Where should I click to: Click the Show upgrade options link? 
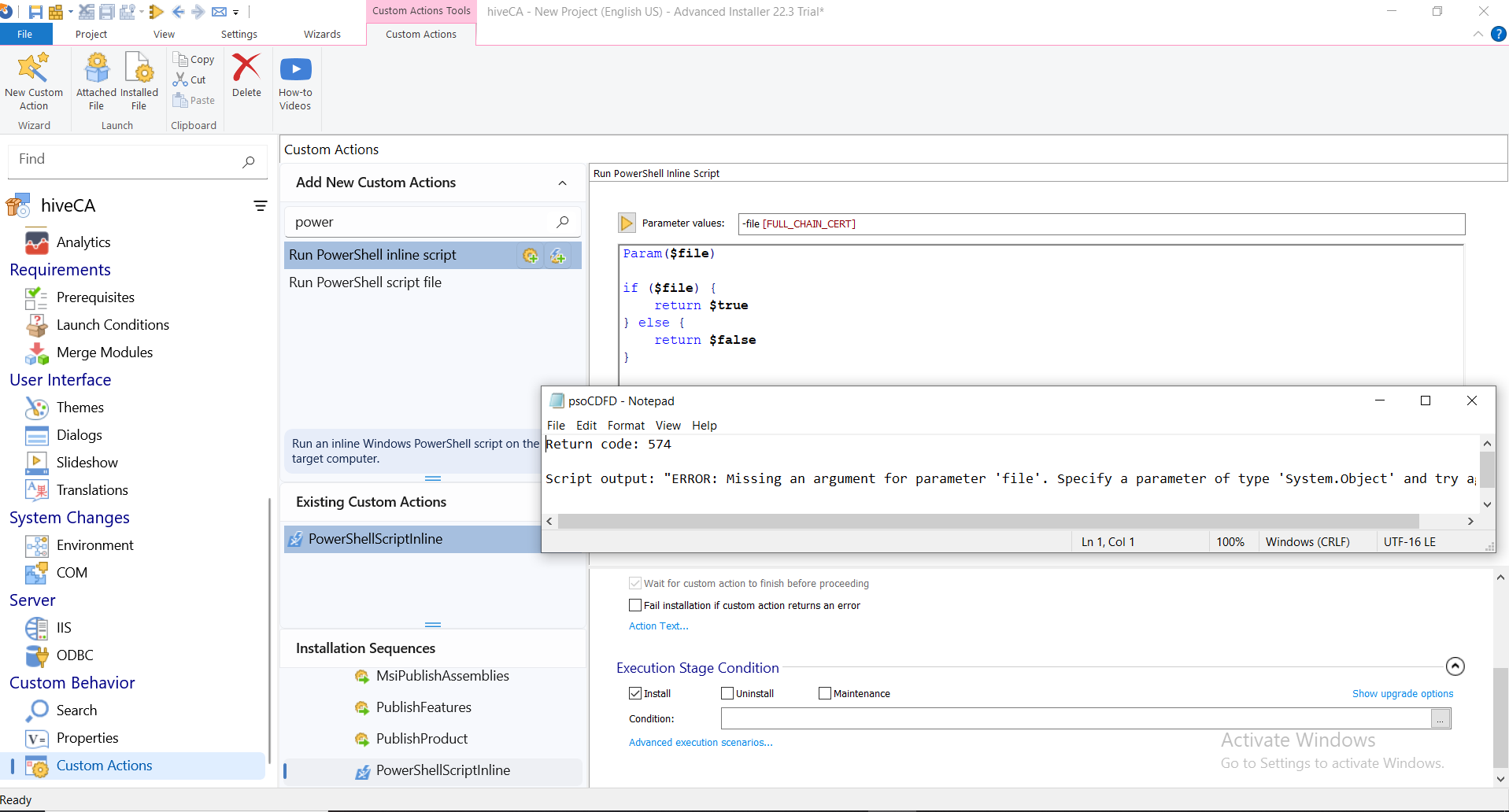coord(1402,693)
